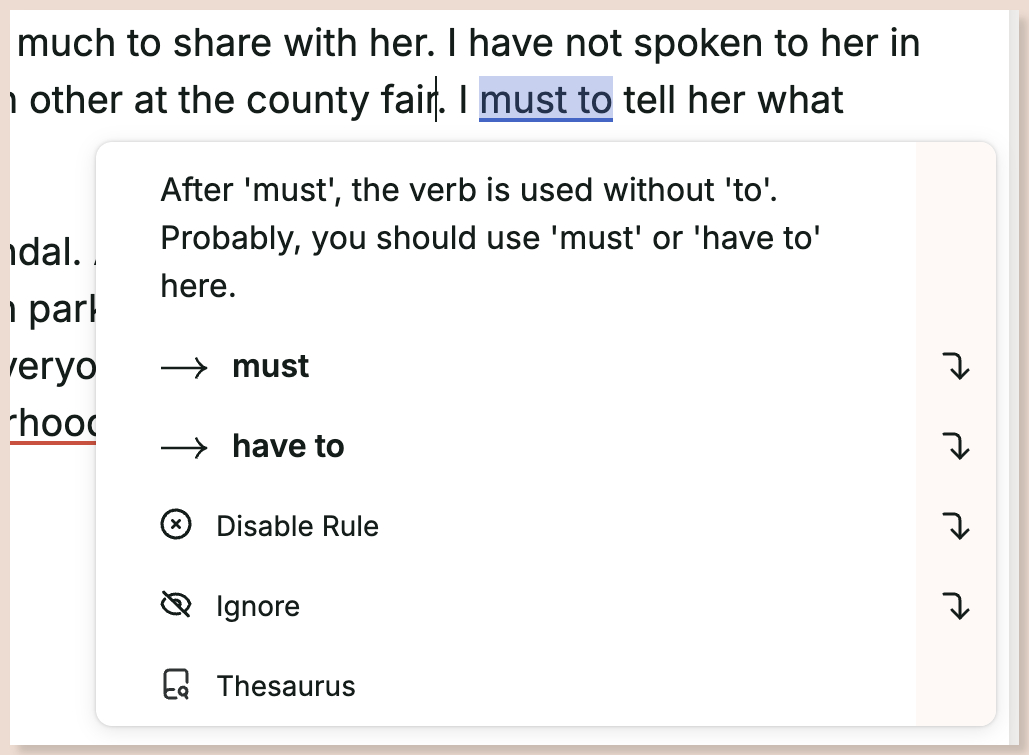Select the Thesaurus menu entry
Image resolution: width=1029 pixels, height=755 pixels.
click(x=285, y=686)
